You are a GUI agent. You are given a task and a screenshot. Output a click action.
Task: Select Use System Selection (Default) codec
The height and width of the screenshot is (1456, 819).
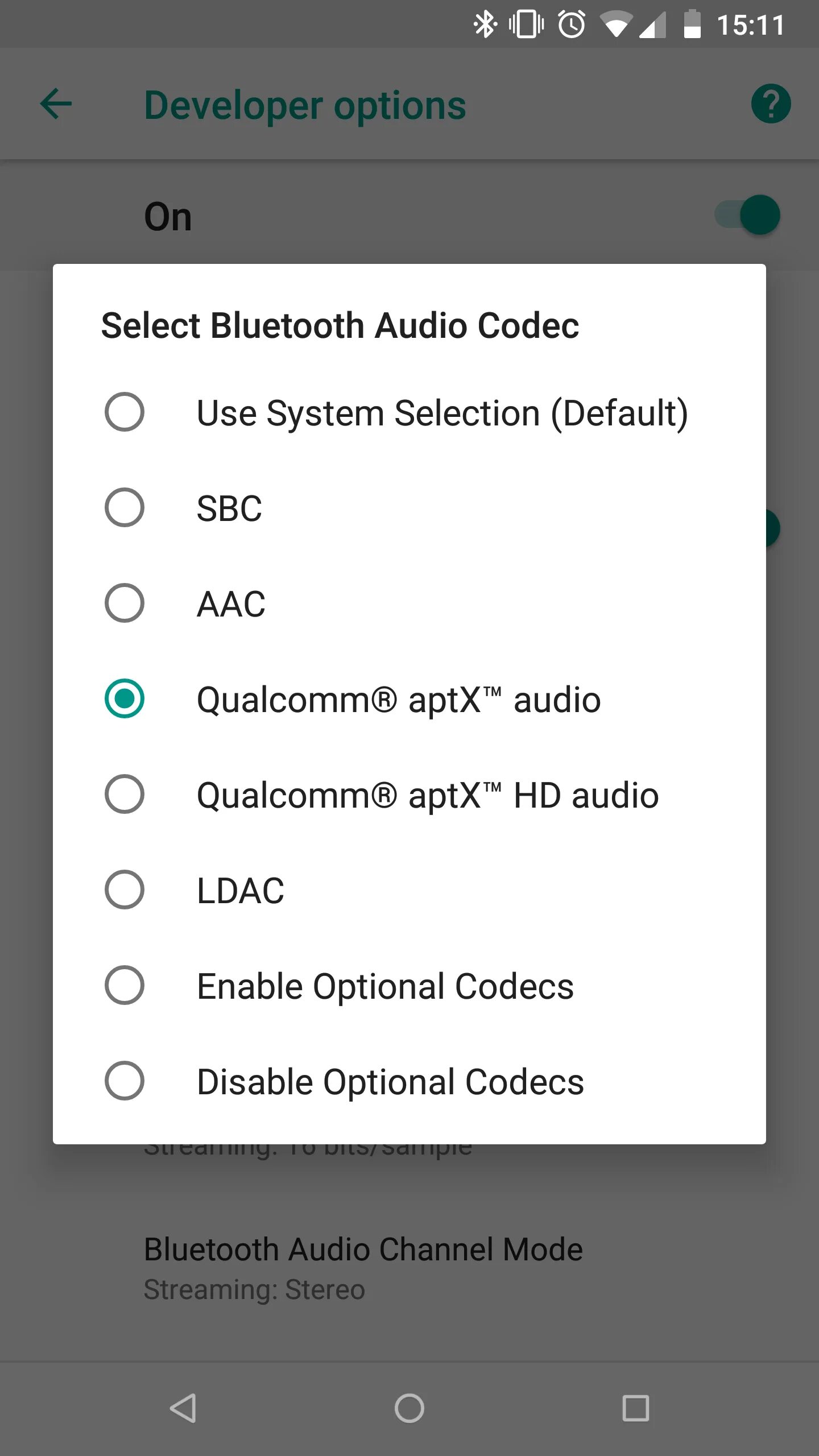[124, 412]
